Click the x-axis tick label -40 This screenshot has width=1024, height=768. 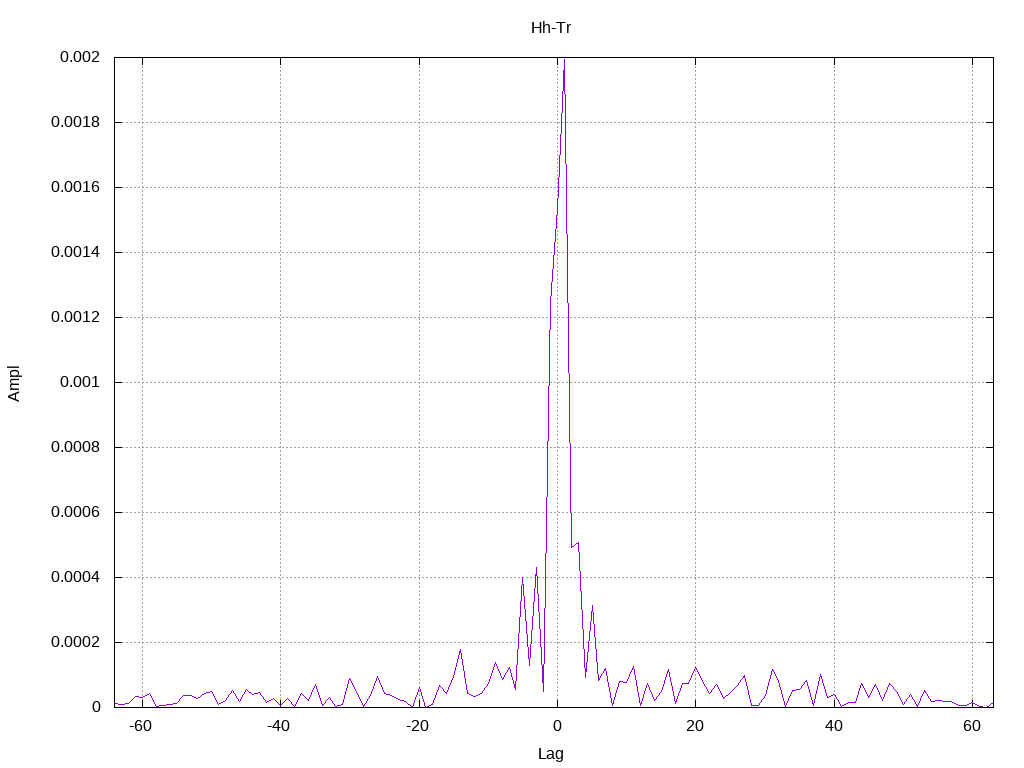279,726
